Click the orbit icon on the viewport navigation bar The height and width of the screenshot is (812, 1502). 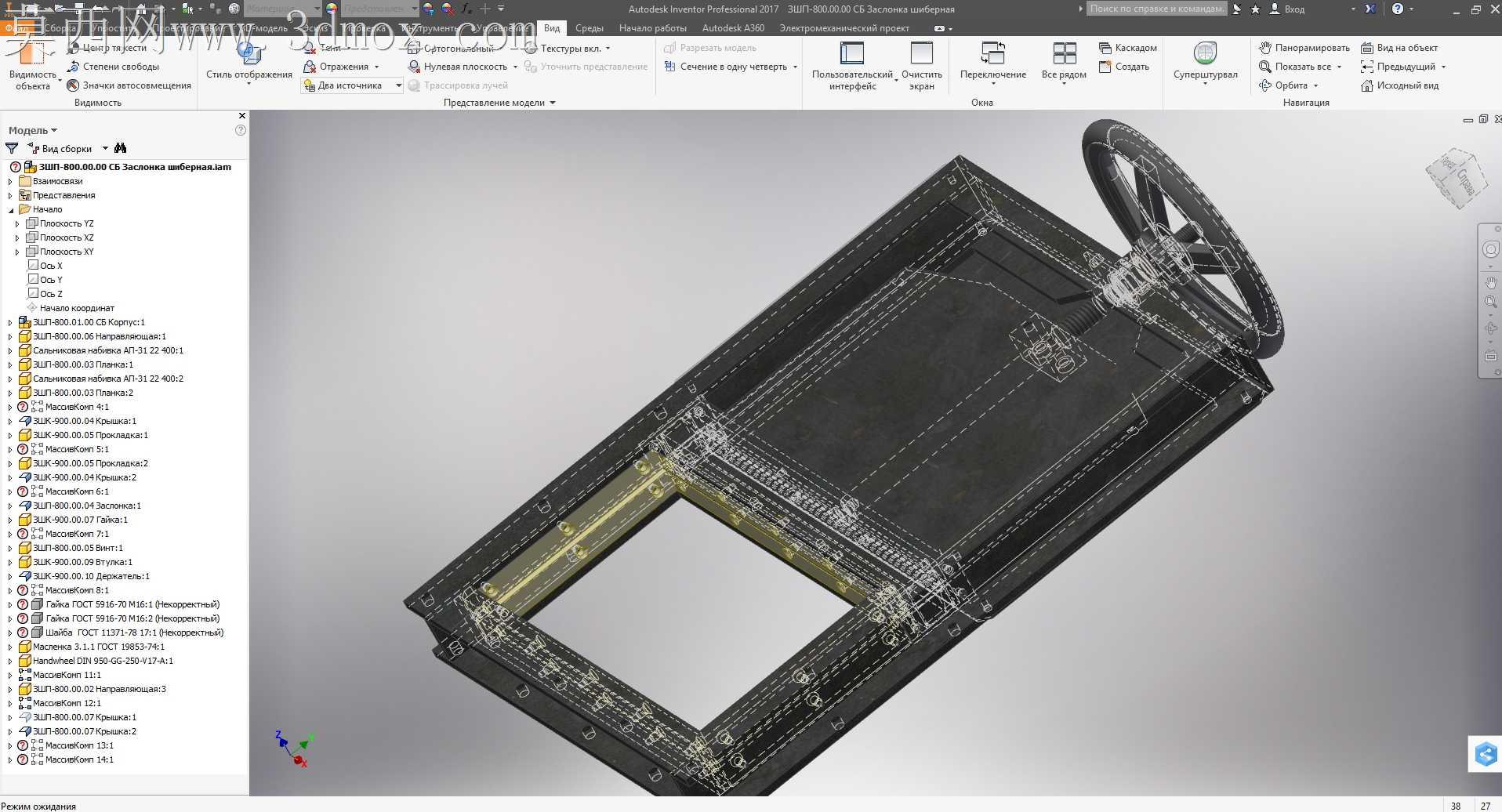coord(1490,329)
